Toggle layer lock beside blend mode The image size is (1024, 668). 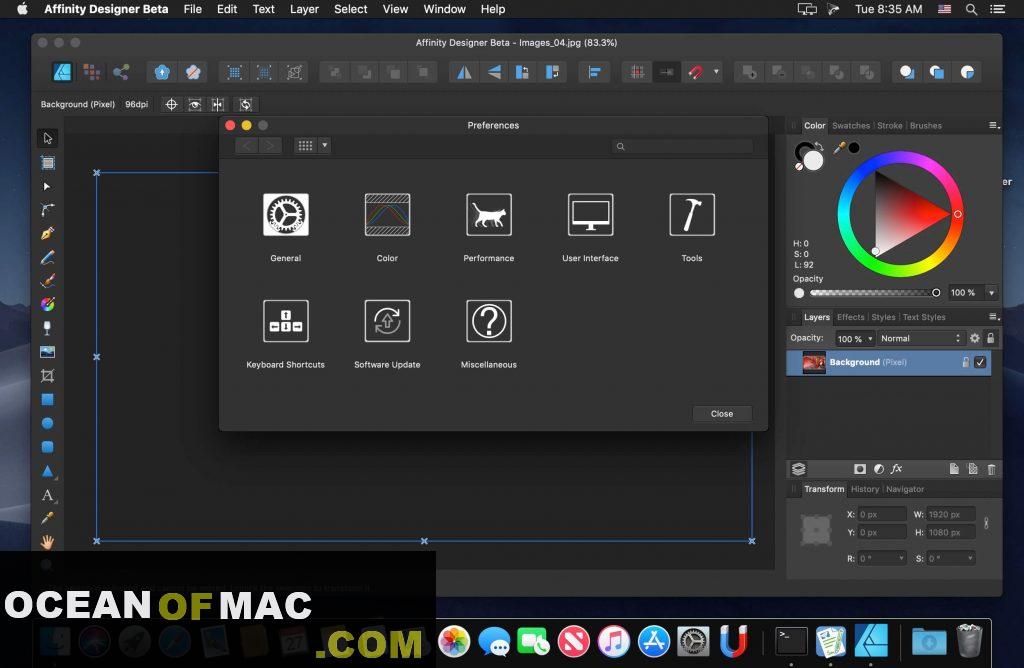991,338
